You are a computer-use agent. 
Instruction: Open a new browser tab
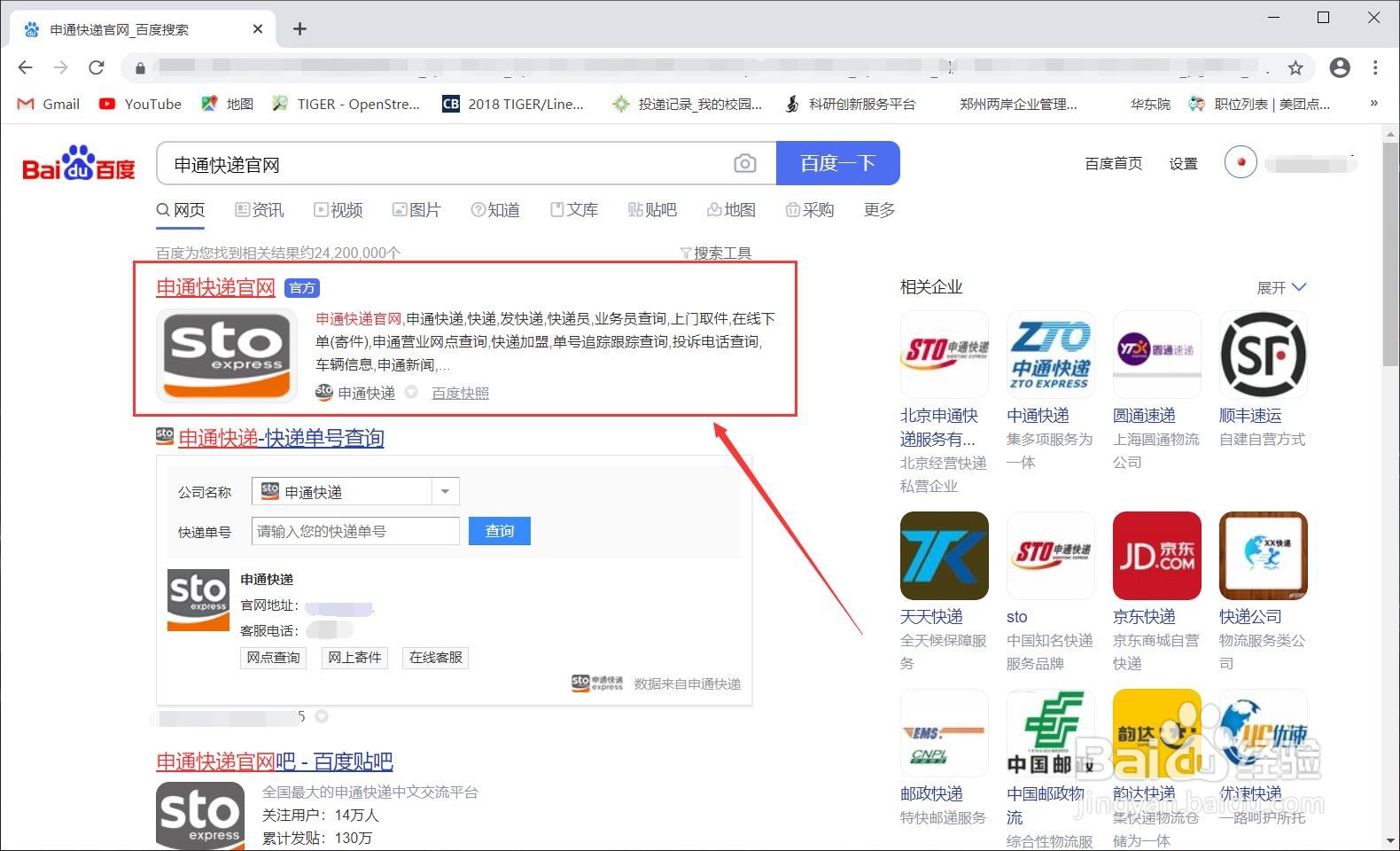[299, 29]
